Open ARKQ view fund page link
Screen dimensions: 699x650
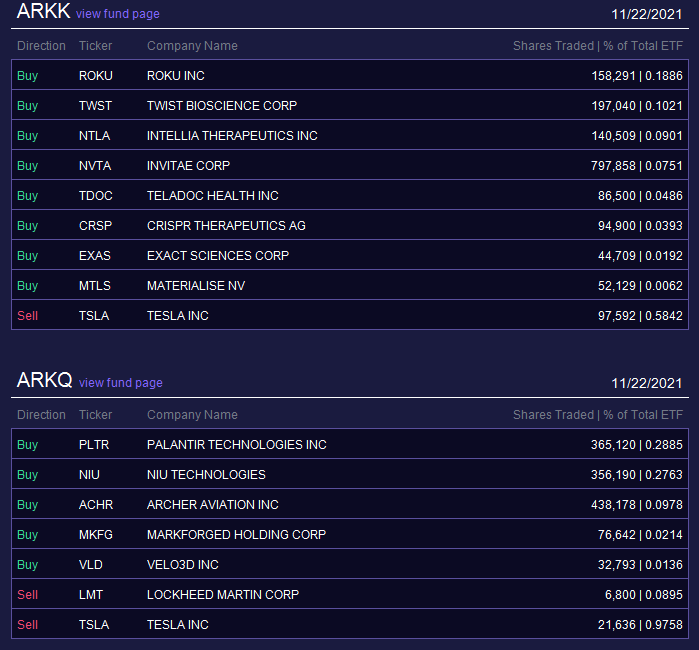(121, 383)
